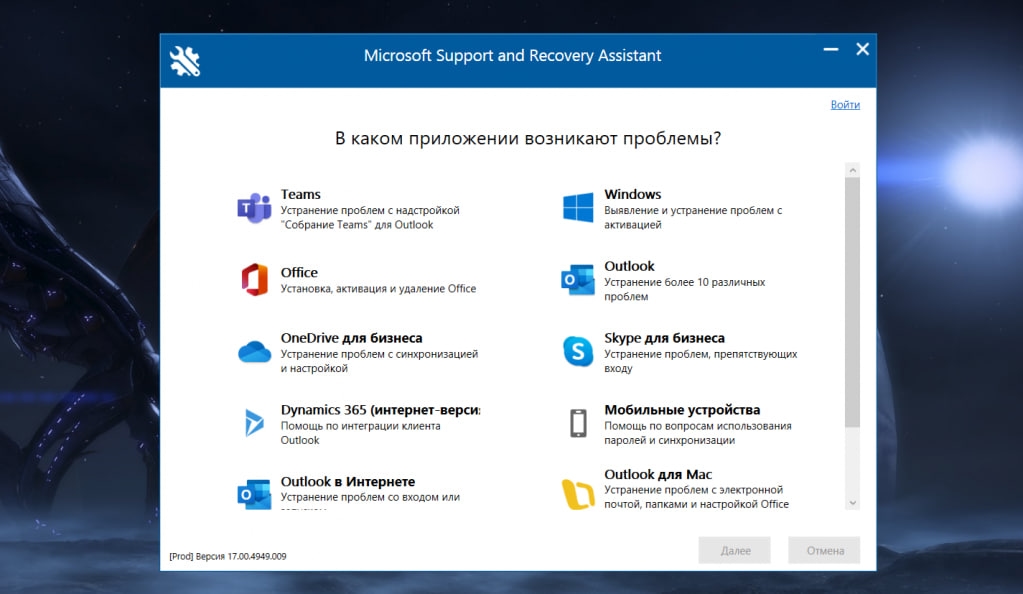The image size is (1023, 594).
Task: Click the tools icon in title bar
Action: [x=184, y=59]
